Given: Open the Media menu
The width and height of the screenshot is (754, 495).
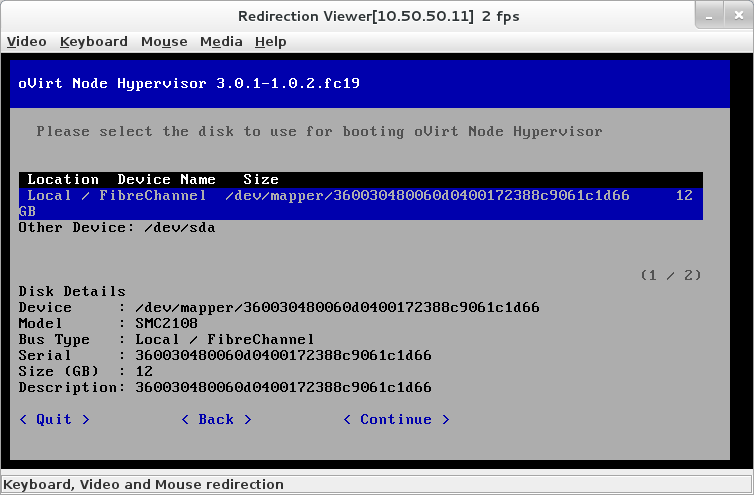Looking at the screenshot, I should 221,41.
